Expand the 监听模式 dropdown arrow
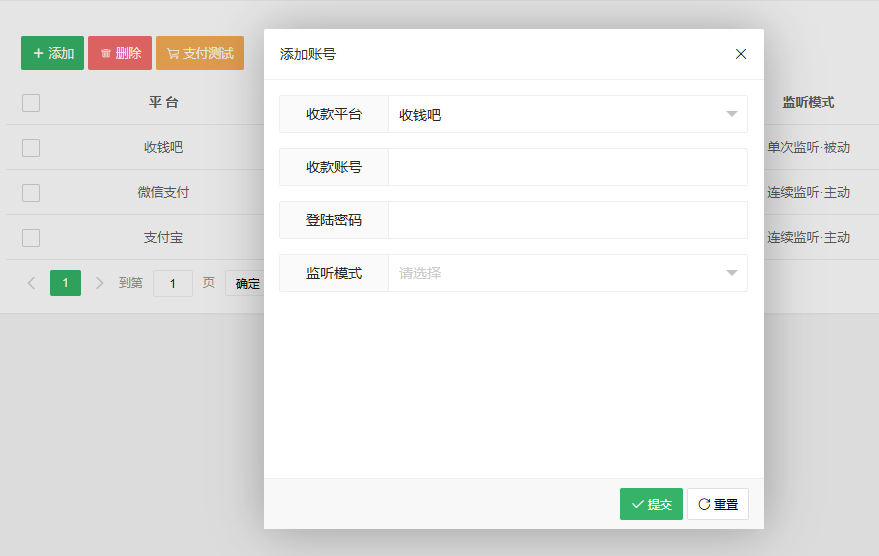 click(731, 273)
